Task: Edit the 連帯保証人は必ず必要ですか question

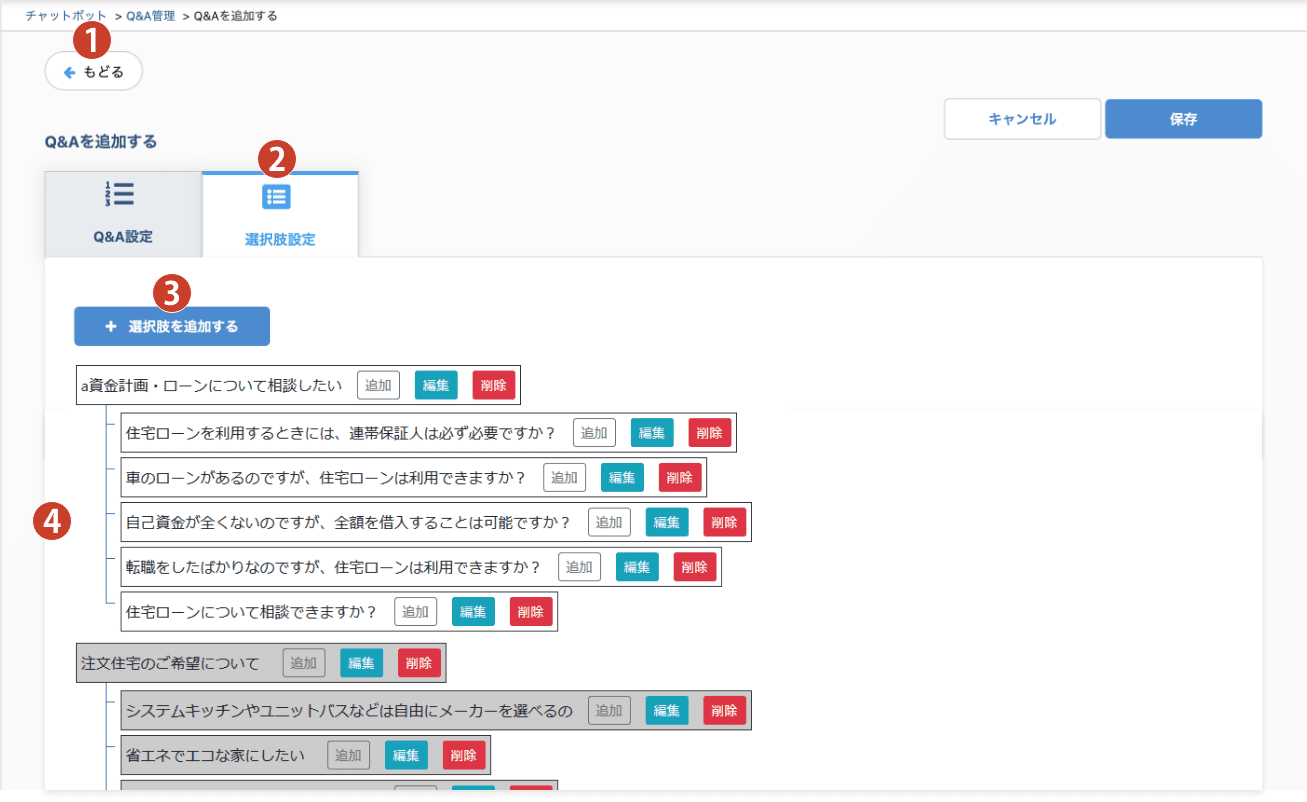Action: pyautogui.click(x=652, y=433)
